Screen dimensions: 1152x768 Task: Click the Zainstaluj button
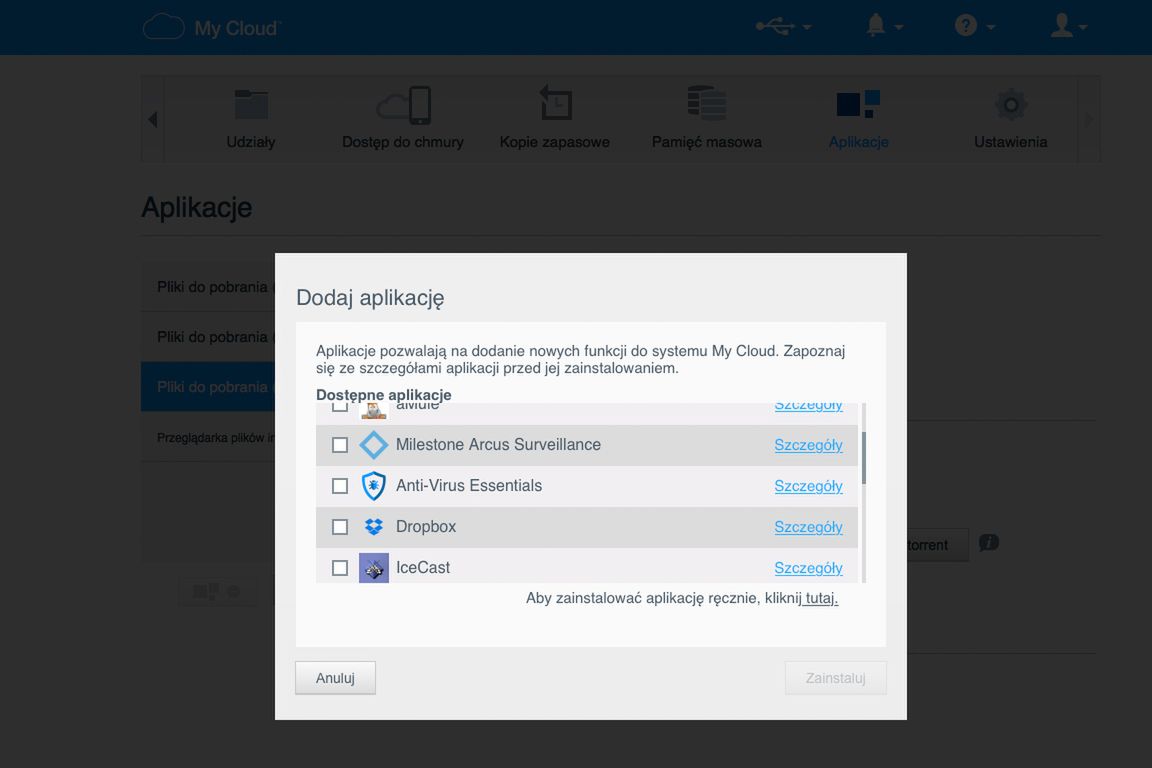click(835, 678)
